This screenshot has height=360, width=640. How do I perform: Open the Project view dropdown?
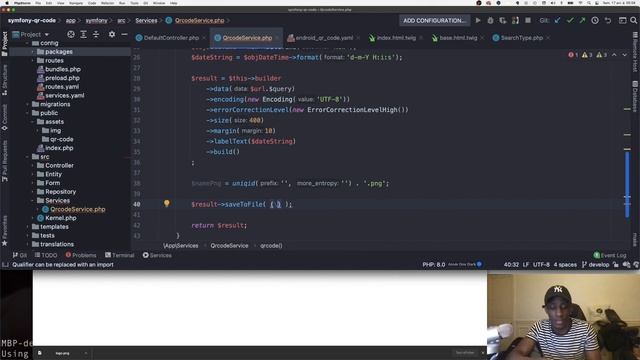[x=31, y=35]
